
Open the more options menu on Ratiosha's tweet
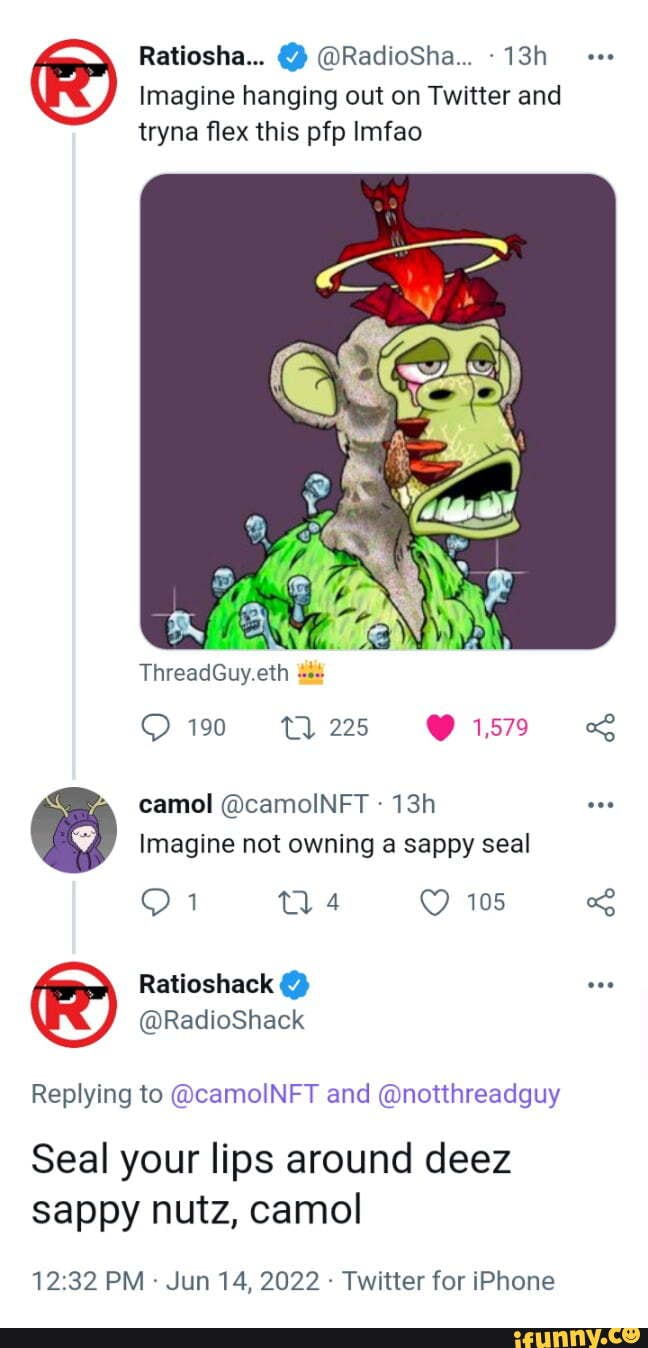pyautogui.click(x=600, y=57)
